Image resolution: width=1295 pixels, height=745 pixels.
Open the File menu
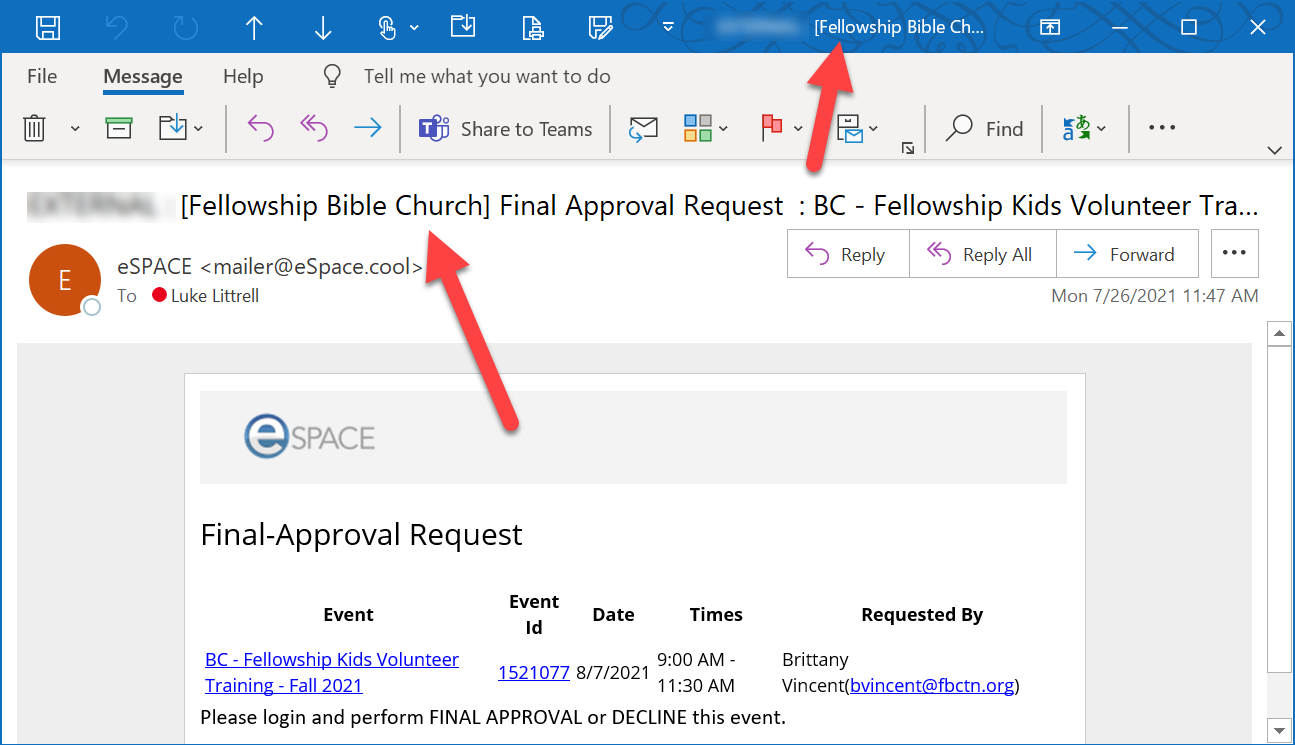42,76
